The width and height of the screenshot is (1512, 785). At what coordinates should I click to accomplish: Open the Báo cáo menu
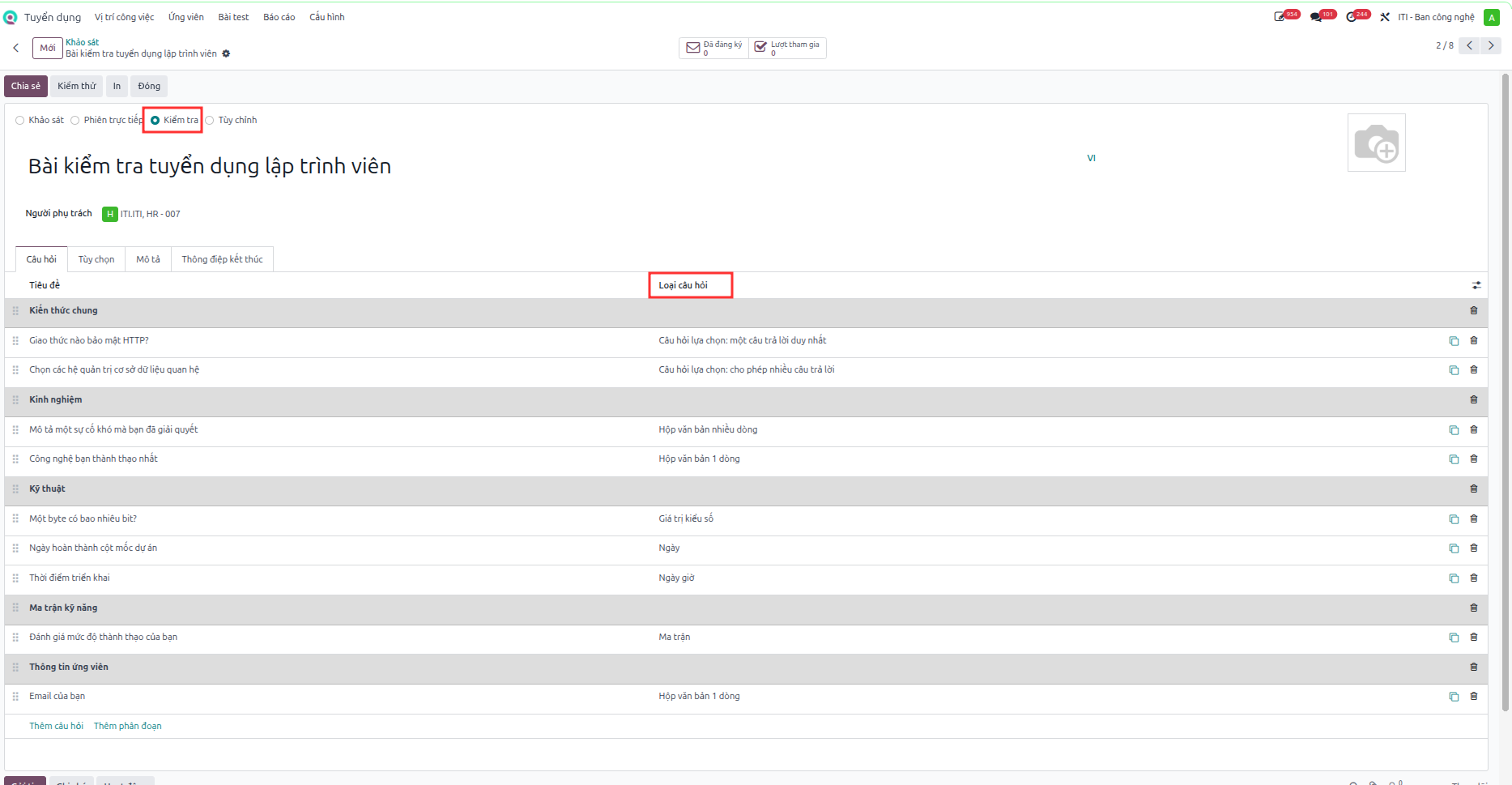[279, 17]
